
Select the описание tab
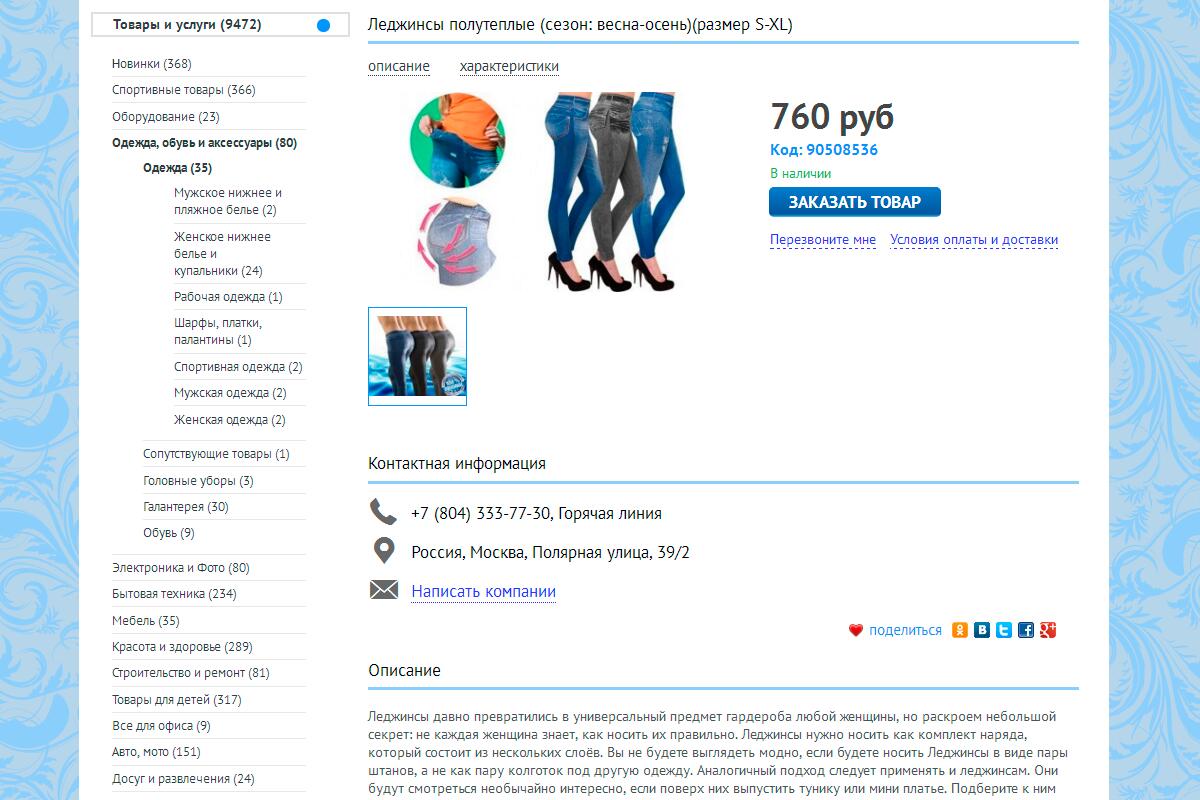tap(399, 67)
